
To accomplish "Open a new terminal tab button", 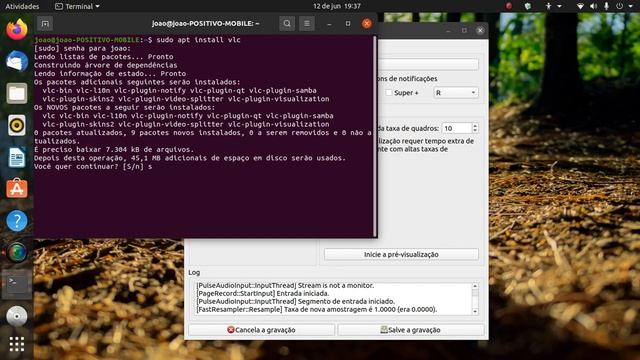I will pyautogui.click(x=45, y=24).
